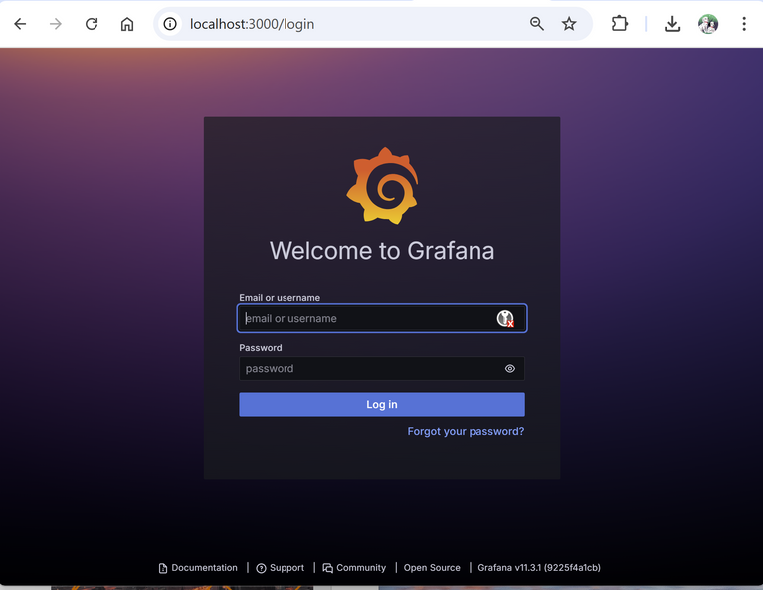Image resolution: width=763 pixels, height=590 pixels.
Task: Reload the page with the refresh icon
Action: (x=91, y=24)
